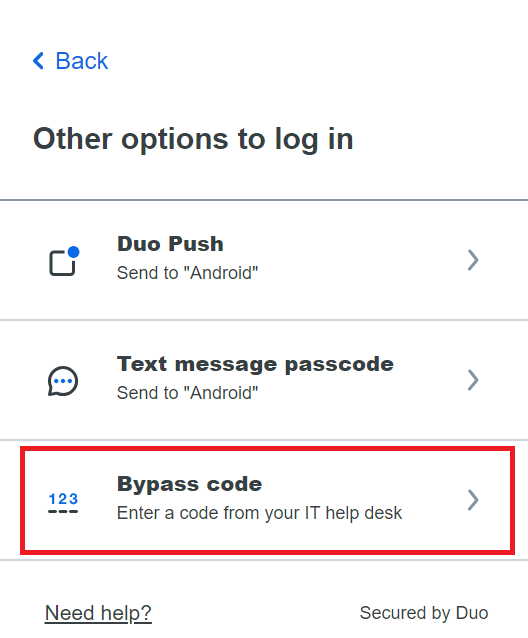Click the blue dot on Duo Push icon

click(x=74, y=252)
